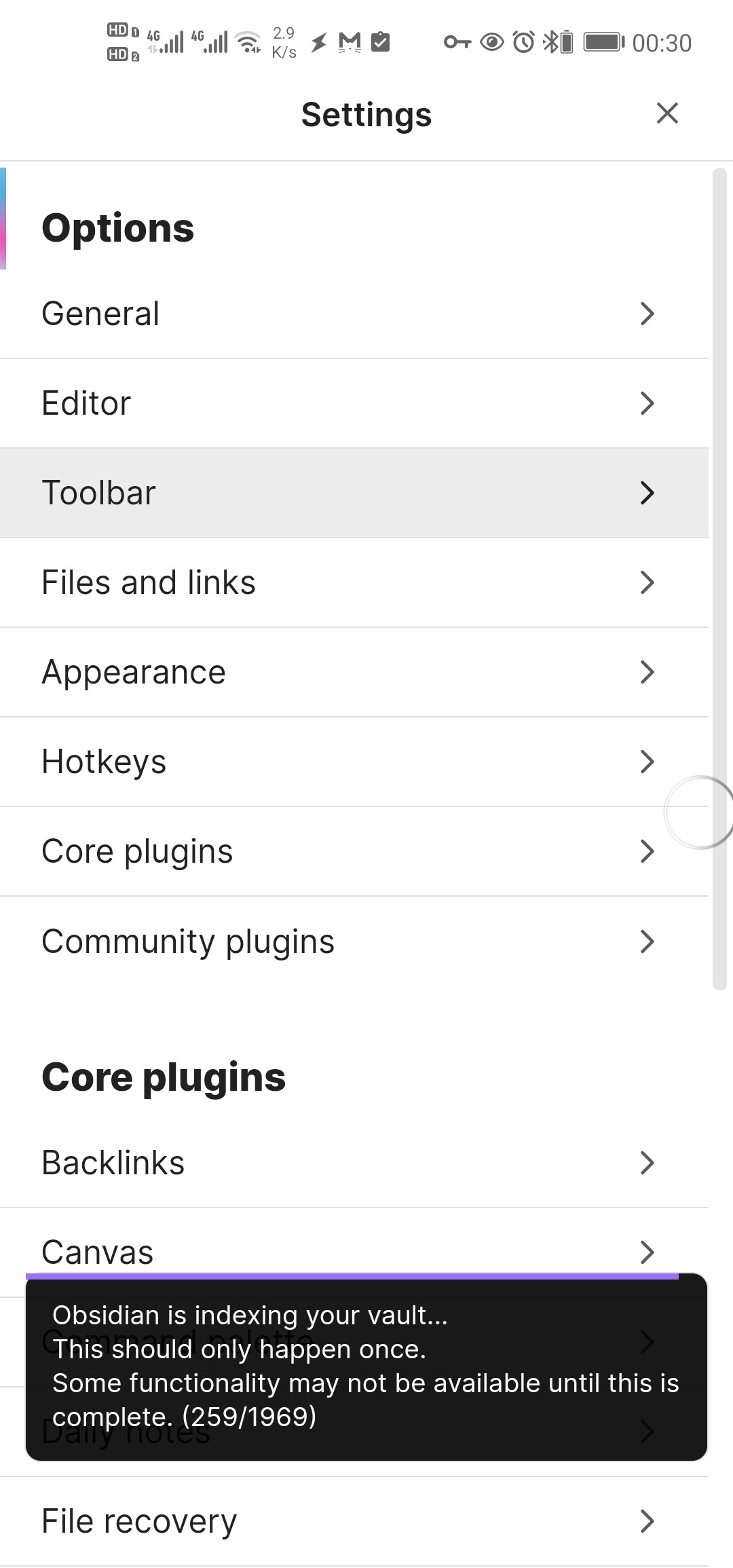
Task: Tap chevron arrow next to Backlinks
Action: coord(647,1163)
